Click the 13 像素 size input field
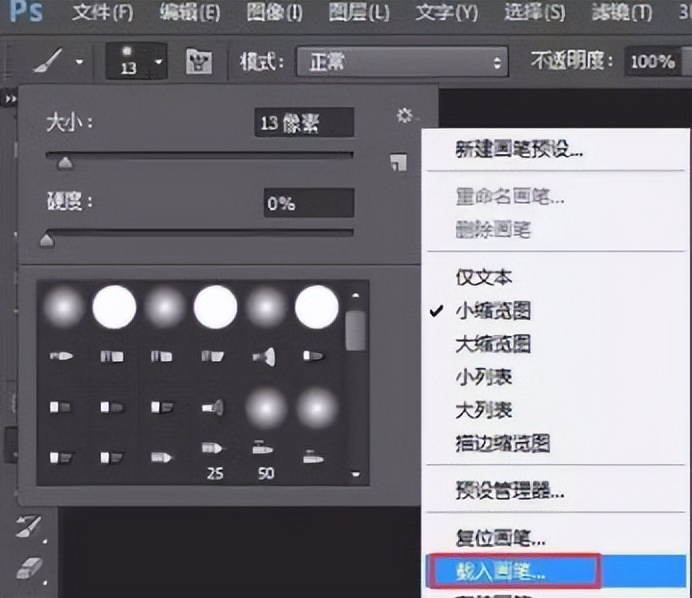Screen dimensions: 692x598 [x=304, y=123]
